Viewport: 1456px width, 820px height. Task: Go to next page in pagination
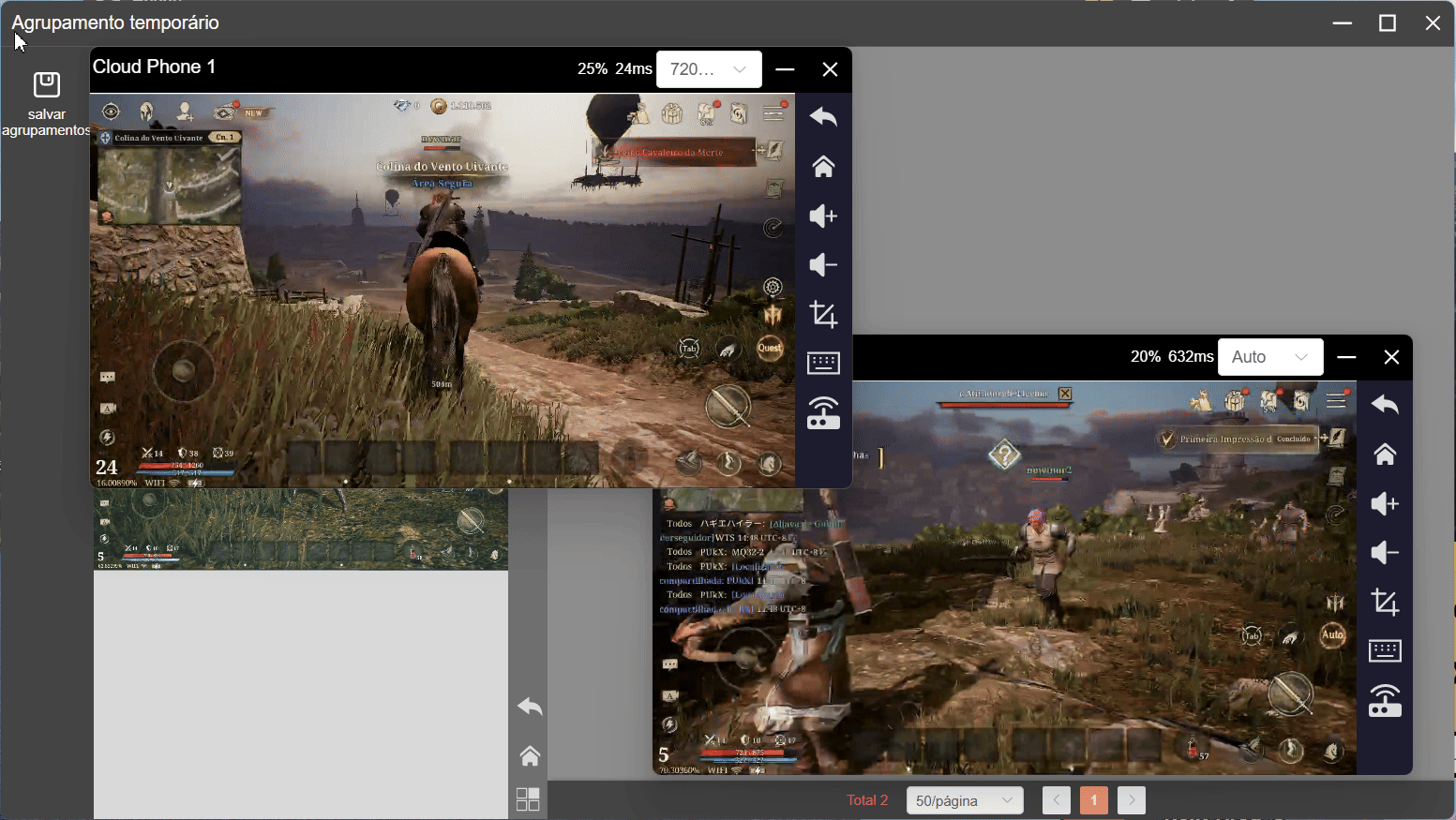(1132, 800)
